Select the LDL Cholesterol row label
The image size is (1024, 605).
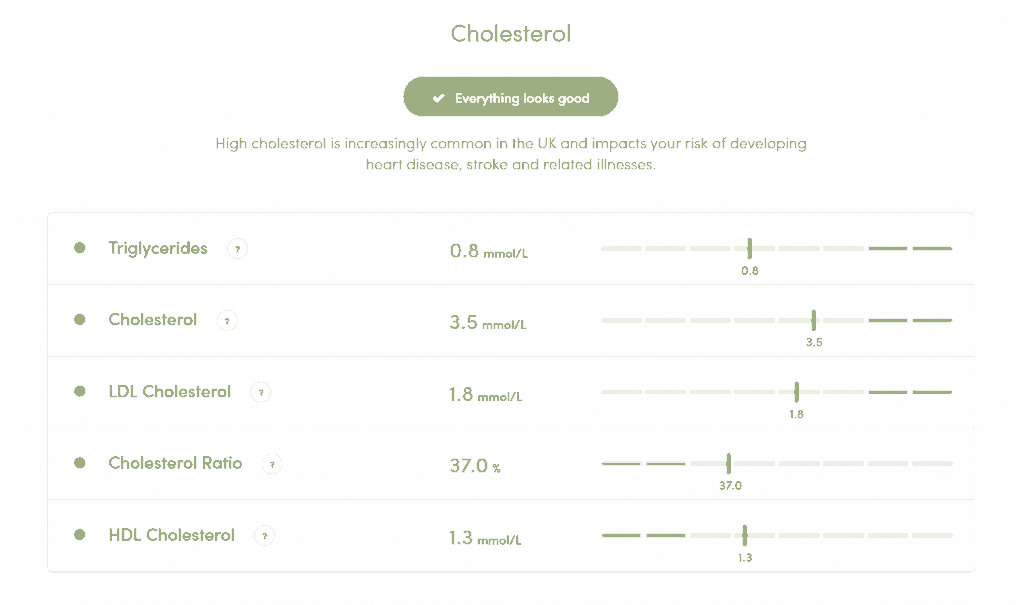click(x=169, y=392)
